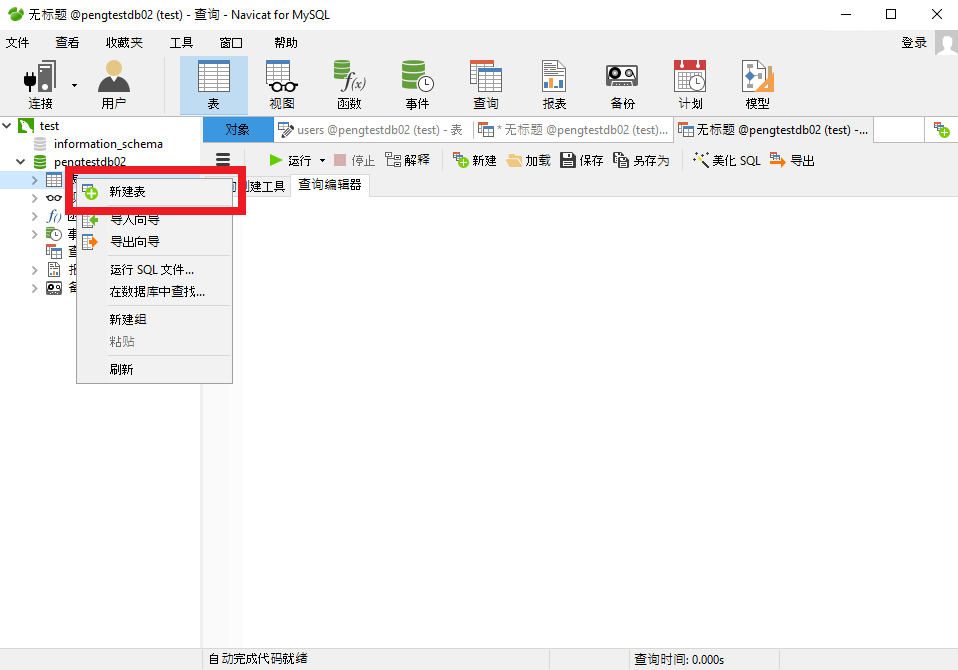
Task: Switch to the unsaved * 无标题 query tab
Action: click(574, 129)
